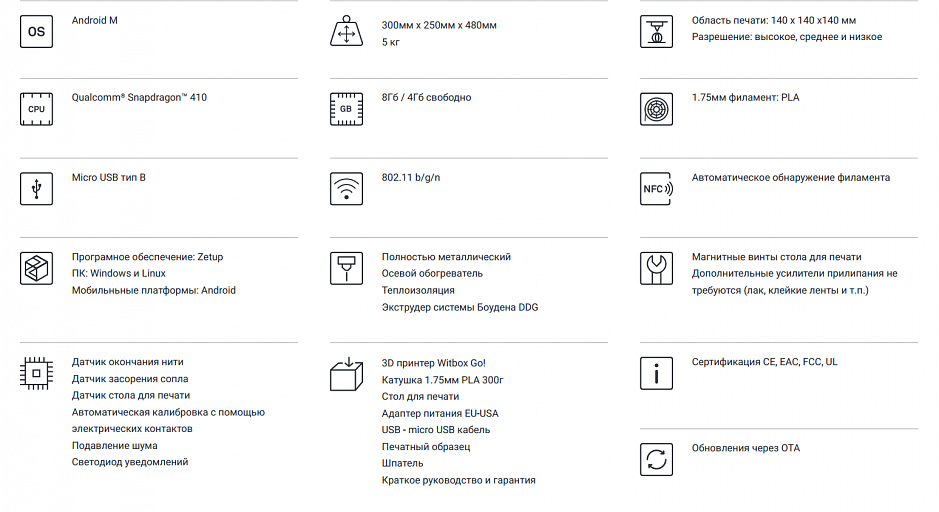Click the Wi-Fi signal icon
This screenshot has height=512, width=939.
pyautogui.click(x=346, y=189)
